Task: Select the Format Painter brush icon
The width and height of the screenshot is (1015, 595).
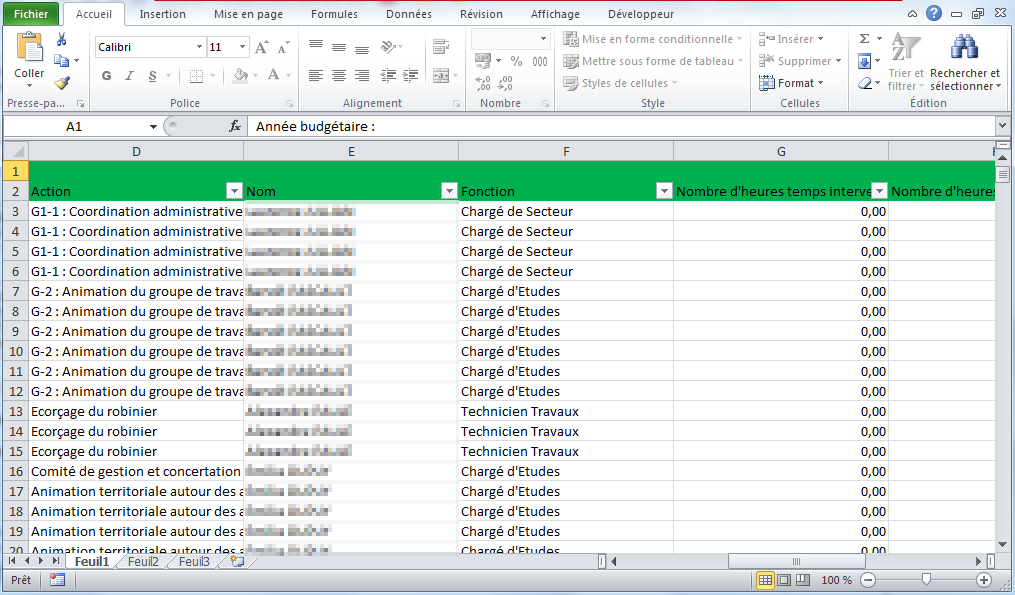Action: [62, 83]
